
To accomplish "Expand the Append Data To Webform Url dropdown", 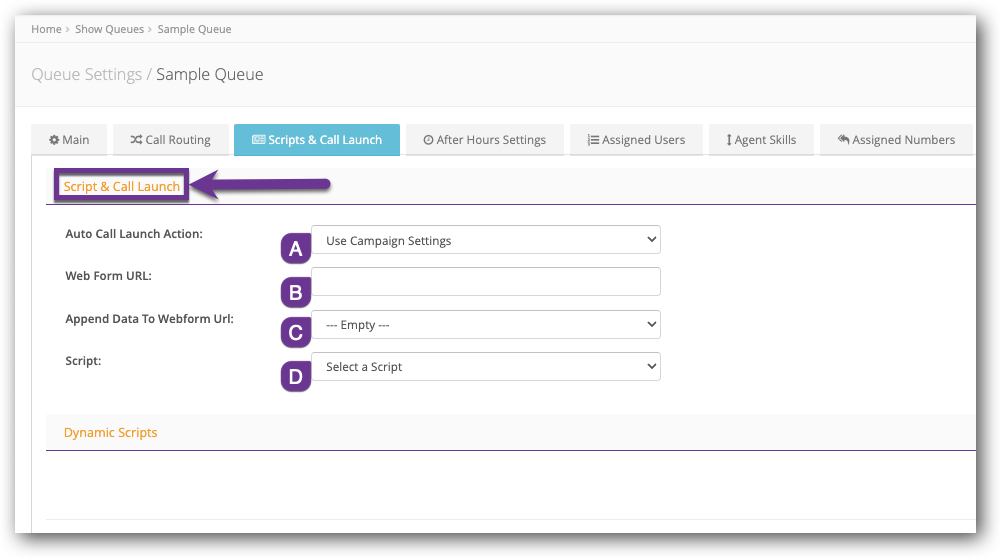I will (486, 325).
